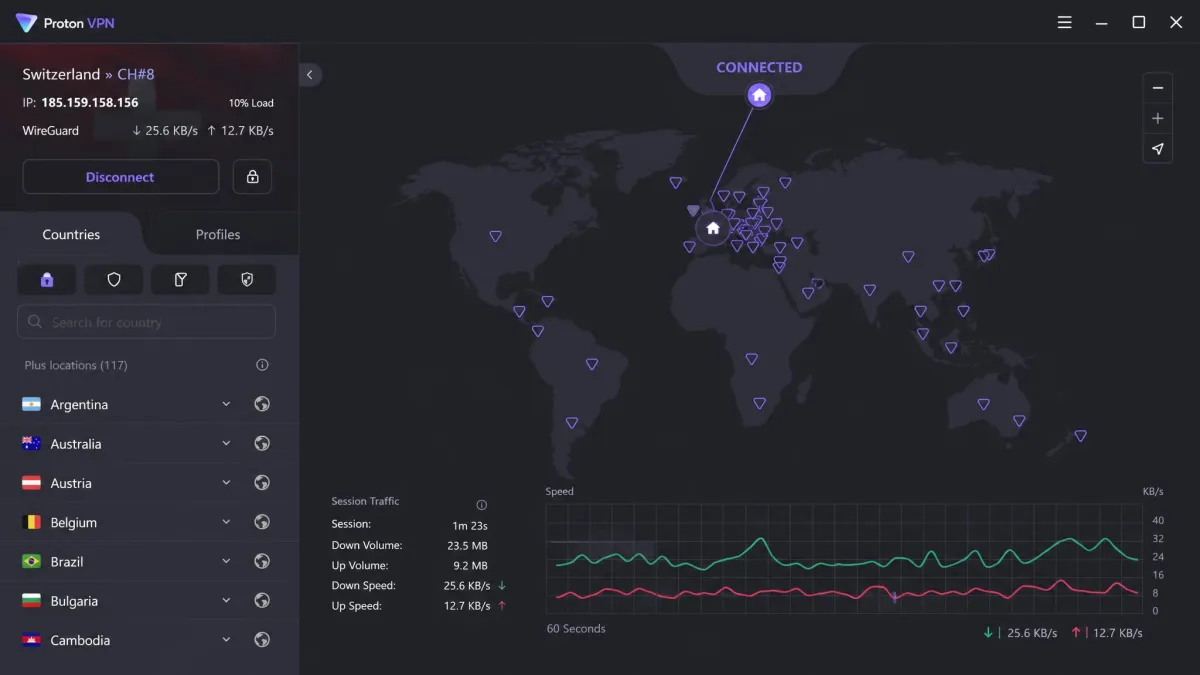Image resolution: width=1200 pixels, height=675 pixels.
Task: Connect via Brazil globe icon
Action: pos(262,561)
